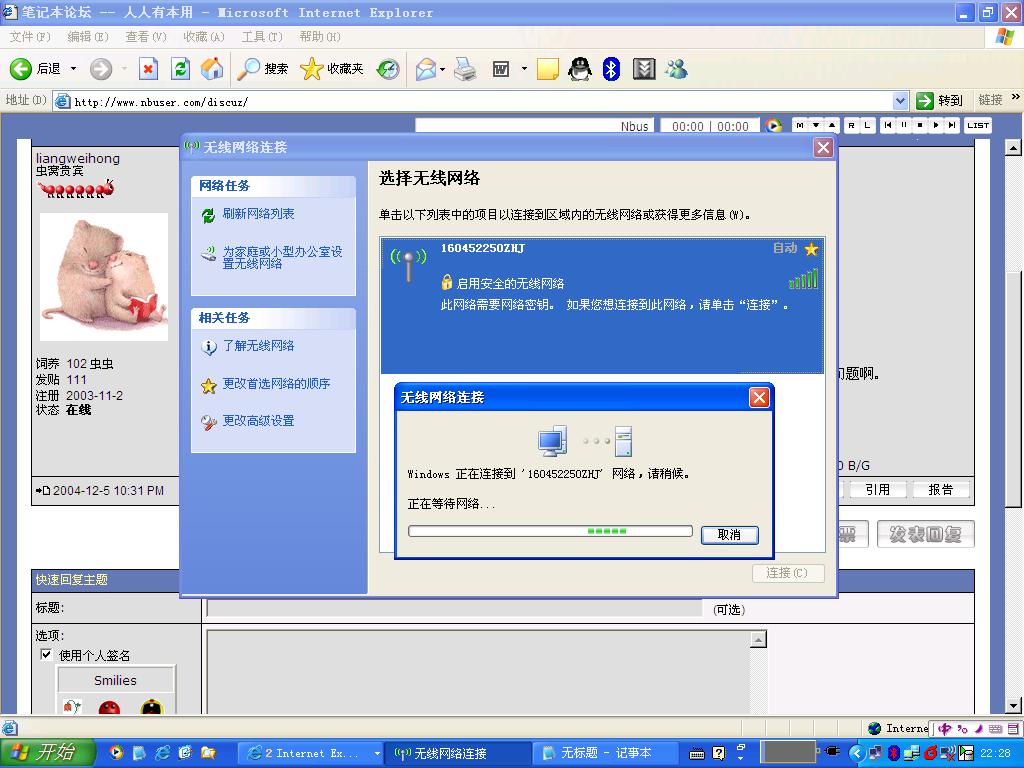Click the 更改高级设置 link
The width and height of the screenshot is (1024, 768).
[x=258, y=421]
